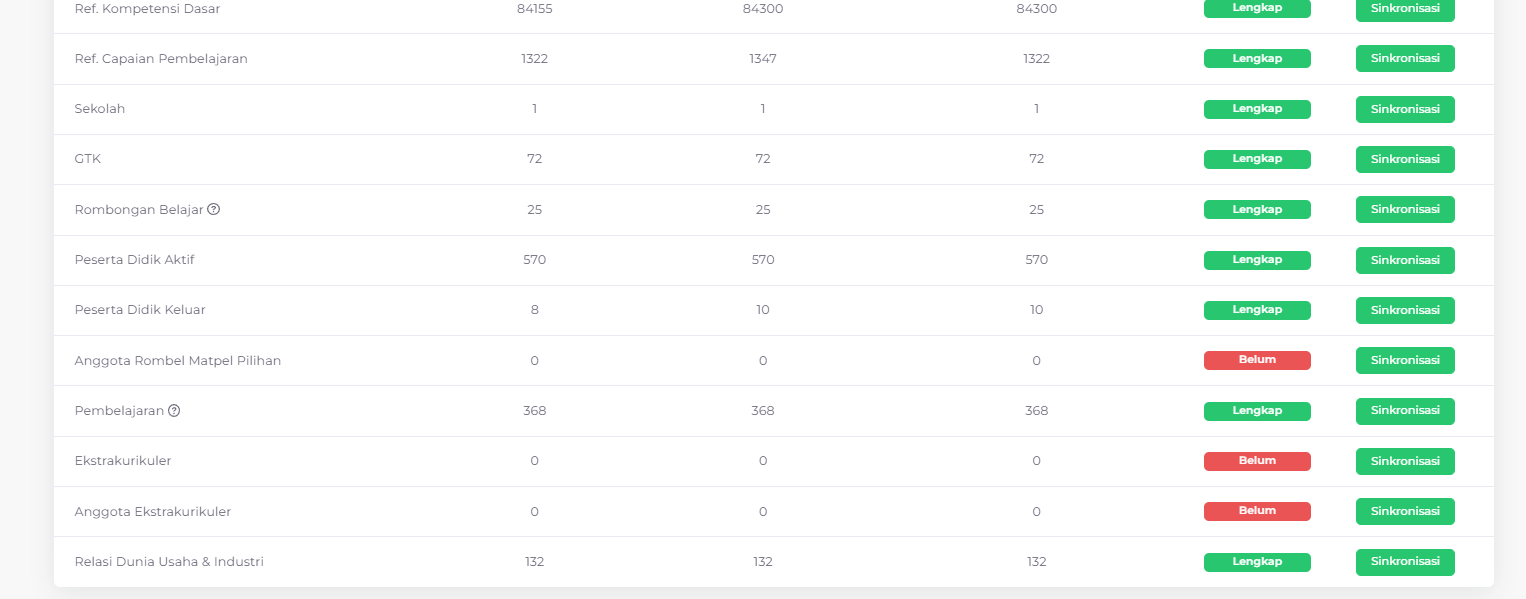Click the Lengkap status beside Pembelajaran
The image size is (1526, 599).
tap(1257, 411)
